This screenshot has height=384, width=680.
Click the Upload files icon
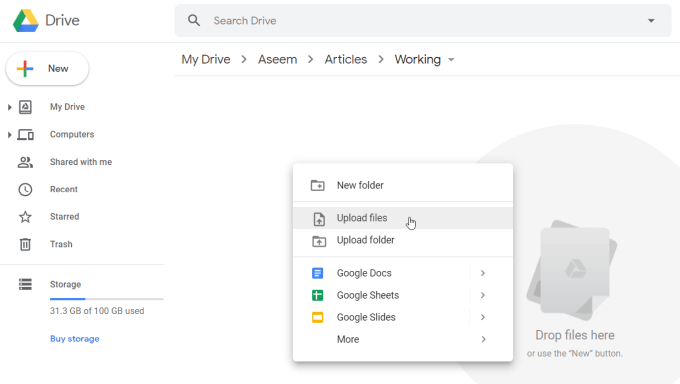click(319, 219)
